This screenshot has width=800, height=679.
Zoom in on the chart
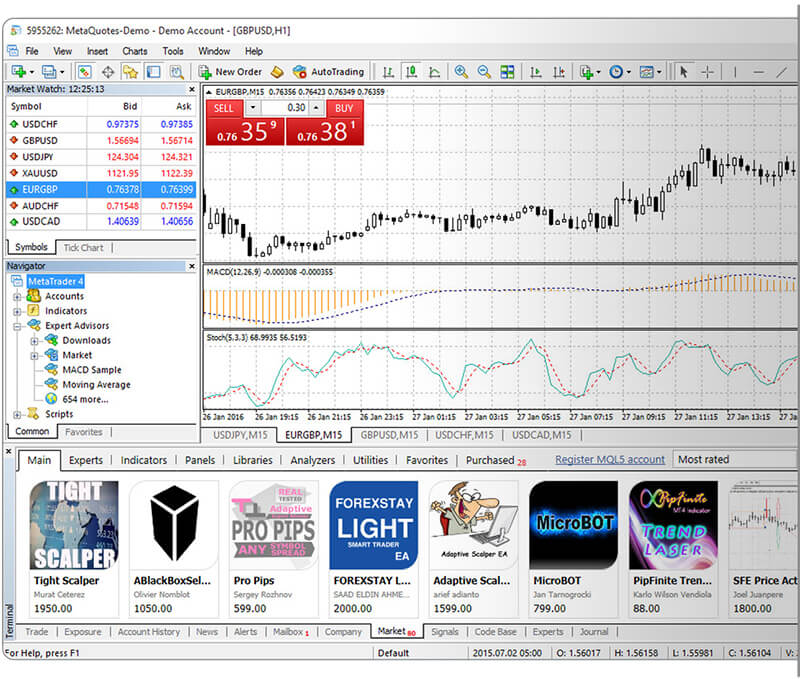point(461,72)
